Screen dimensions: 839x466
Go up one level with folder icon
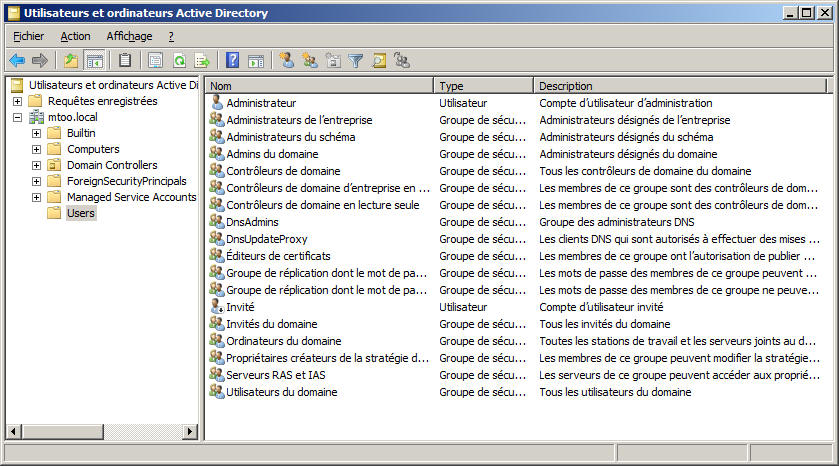71,61
